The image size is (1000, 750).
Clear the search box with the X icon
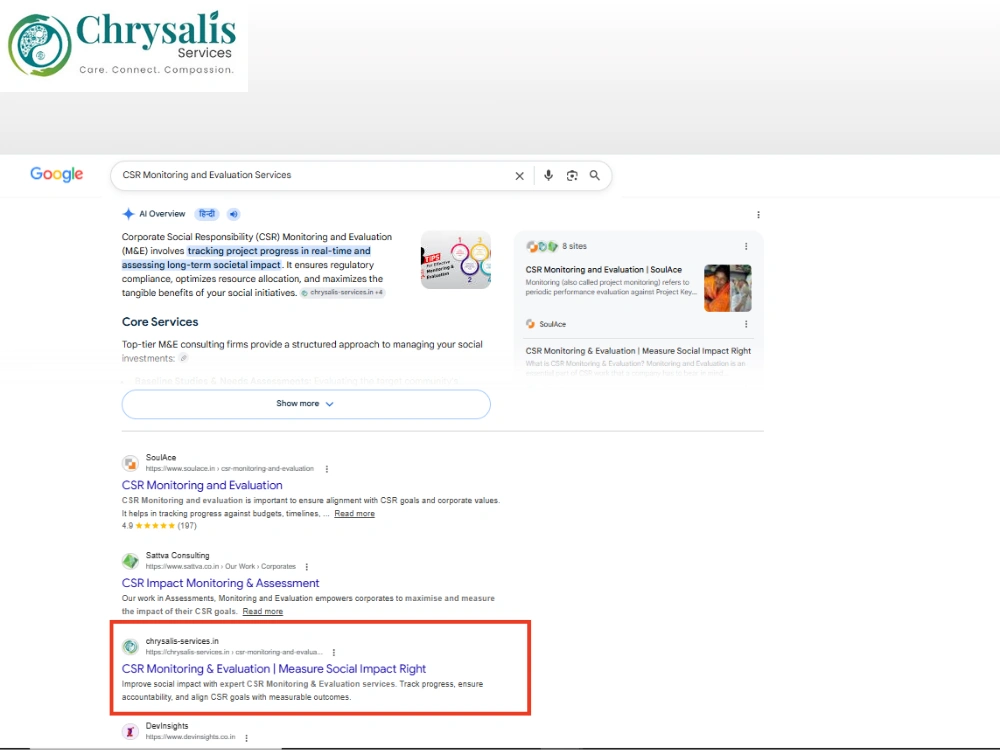click(x=519, y=176)
